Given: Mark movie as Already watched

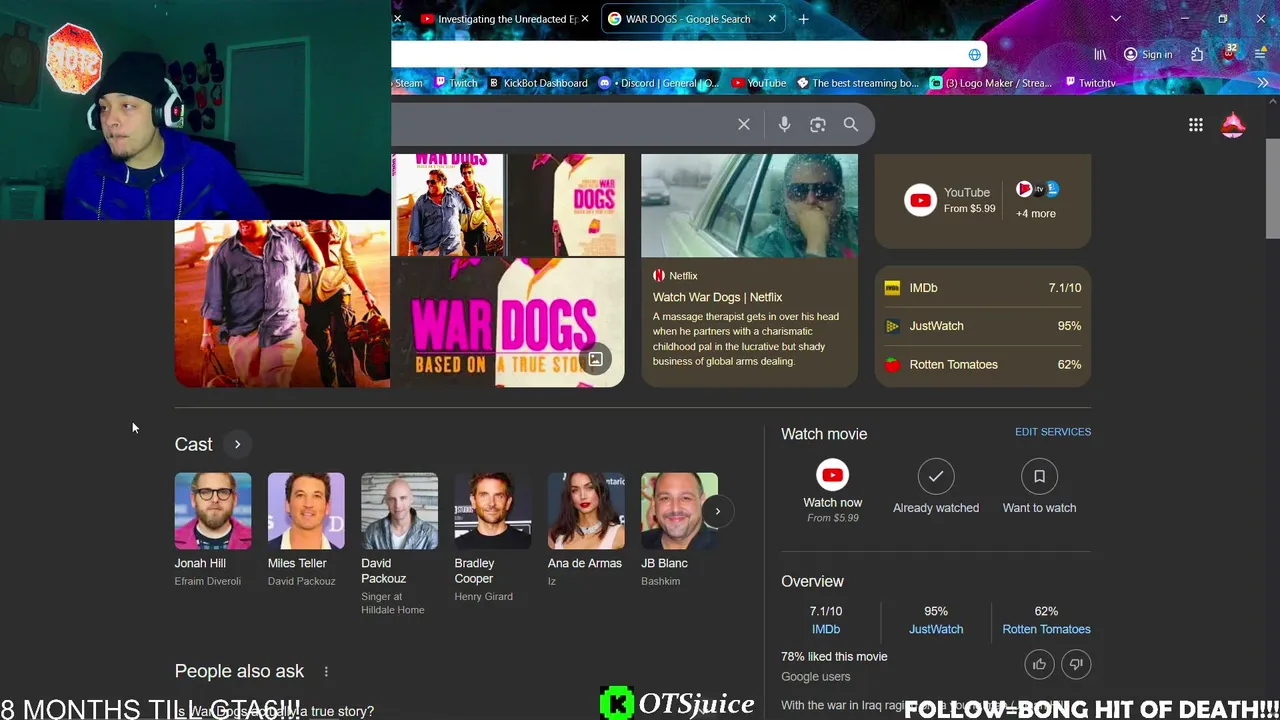Looking at the screenshot, I should pyautogui.click(x=936, y=476).
